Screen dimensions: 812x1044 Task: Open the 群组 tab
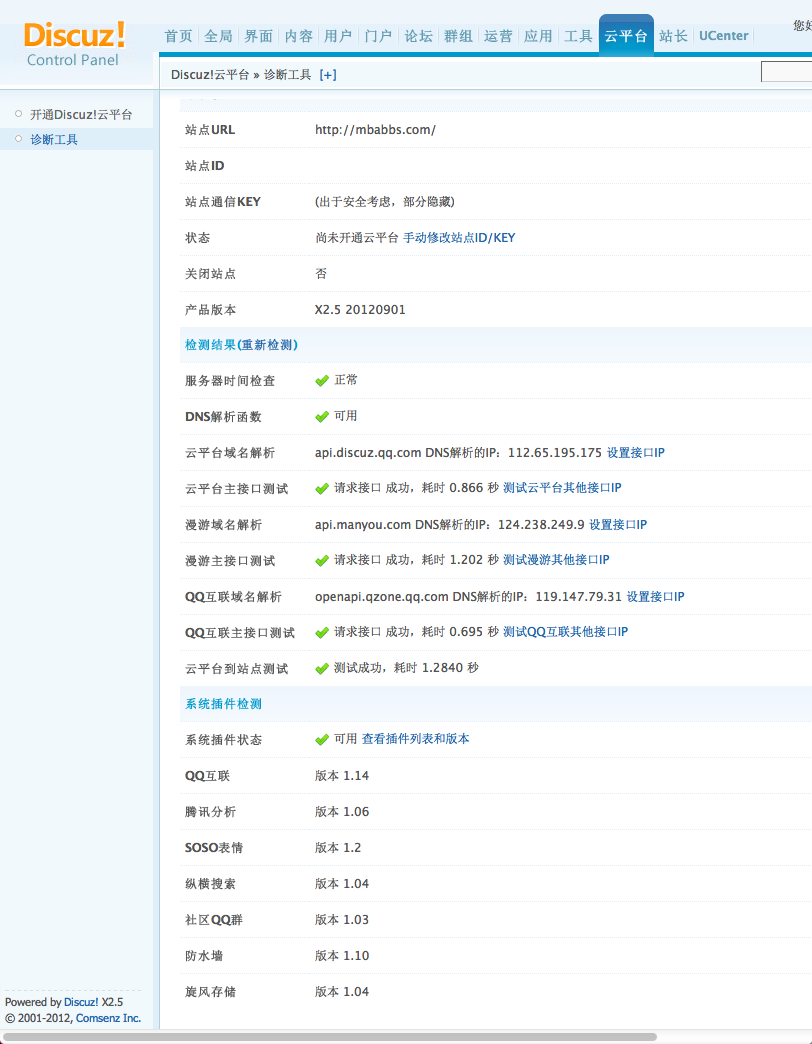[x=458, y=36]
